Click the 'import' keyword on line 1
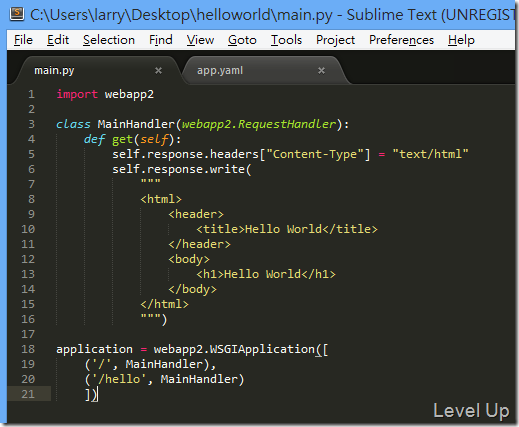This screenshot has width=519, height=427. point(77,94)
